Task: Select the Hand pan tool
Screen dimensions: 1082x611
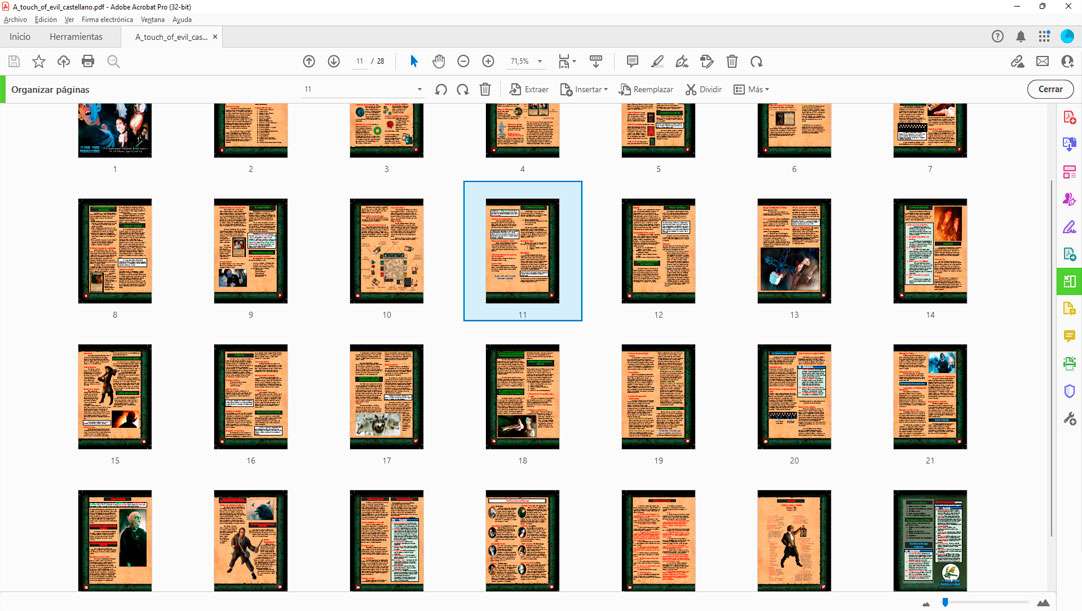Action: point(438,62)
